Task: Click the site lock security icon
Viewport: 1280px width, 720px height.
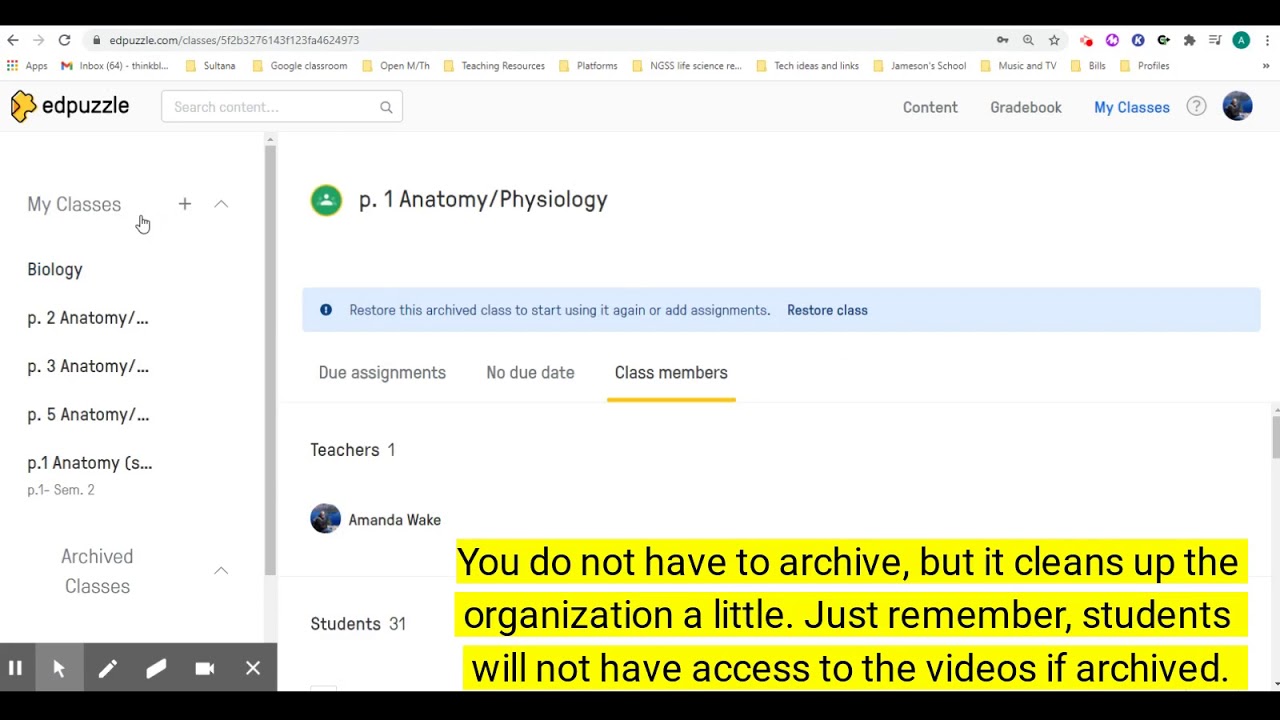Action: (x=97, y=40)
